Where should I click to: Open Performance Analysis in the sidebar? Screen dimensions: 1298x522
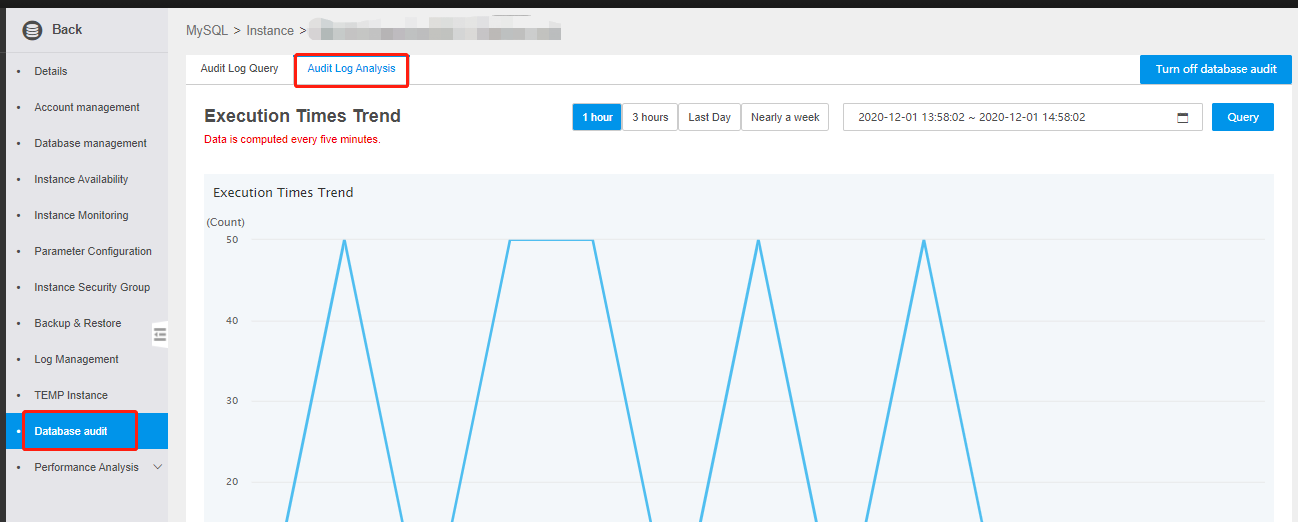(87, 467)
